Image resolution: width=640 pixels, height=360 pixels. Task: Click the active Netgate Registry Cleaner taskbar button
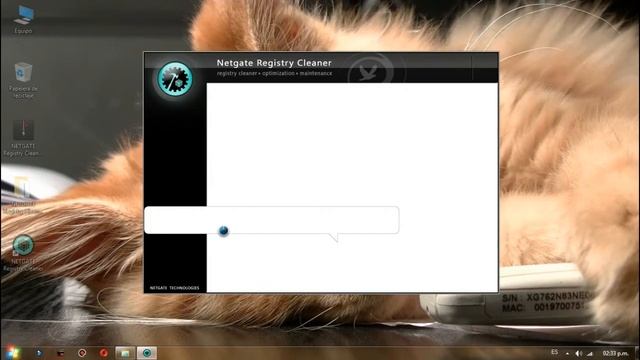147,353
